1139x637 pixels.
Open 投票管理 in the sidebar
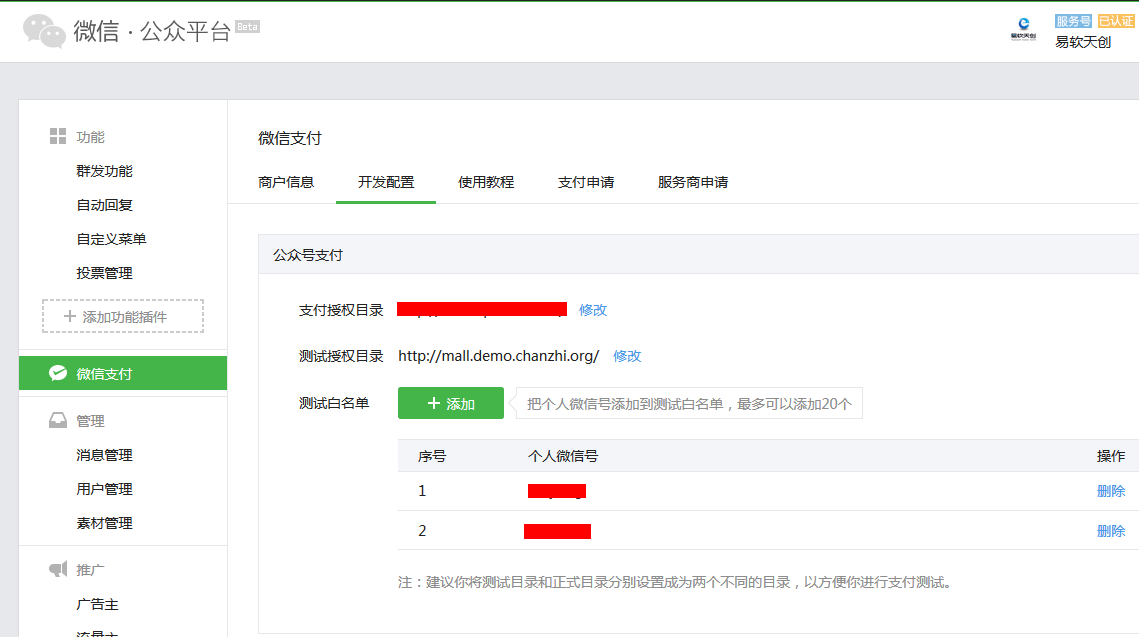(105, 273)
